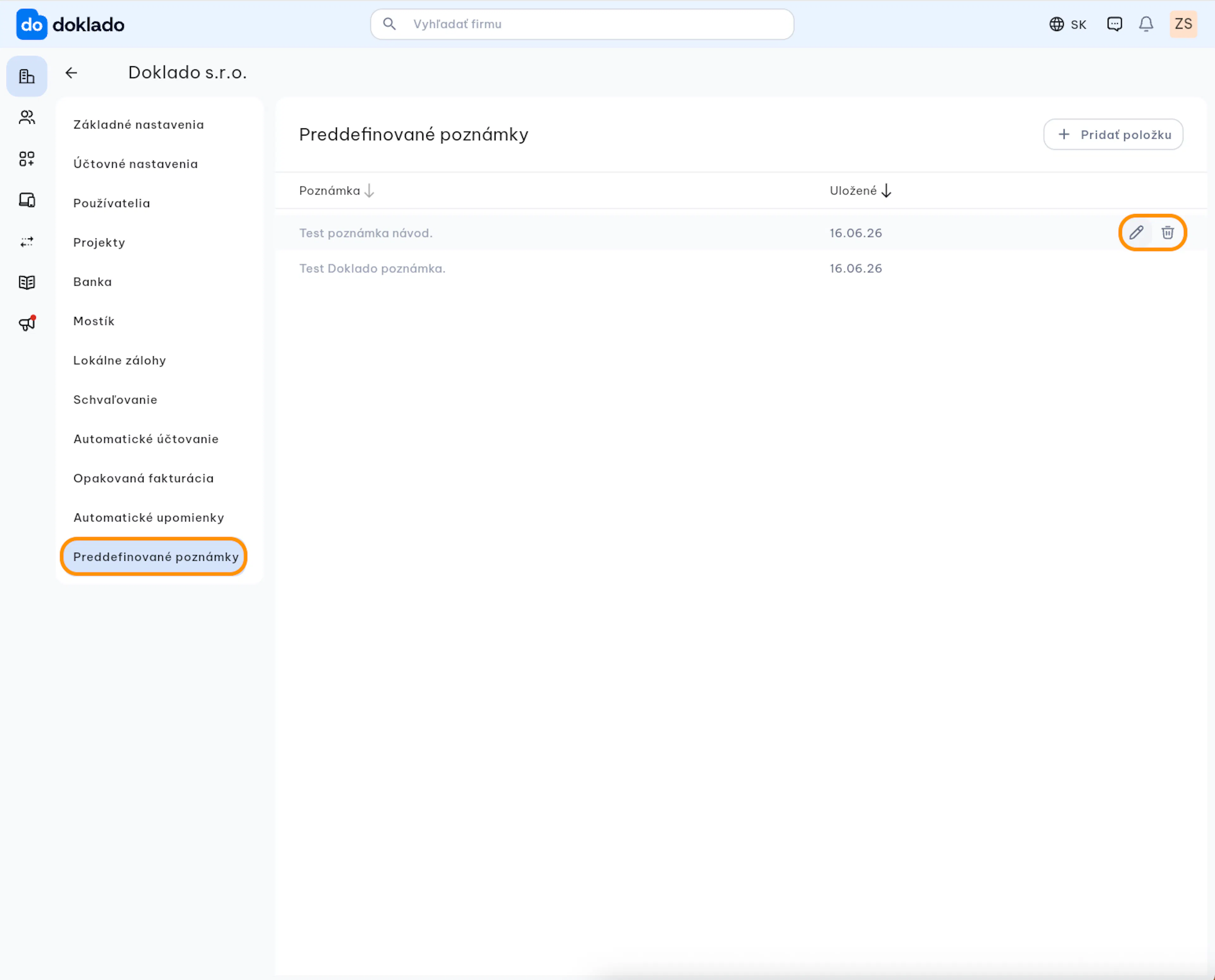Go back using the left arrow
The image size is (1215, 980).
71,73
